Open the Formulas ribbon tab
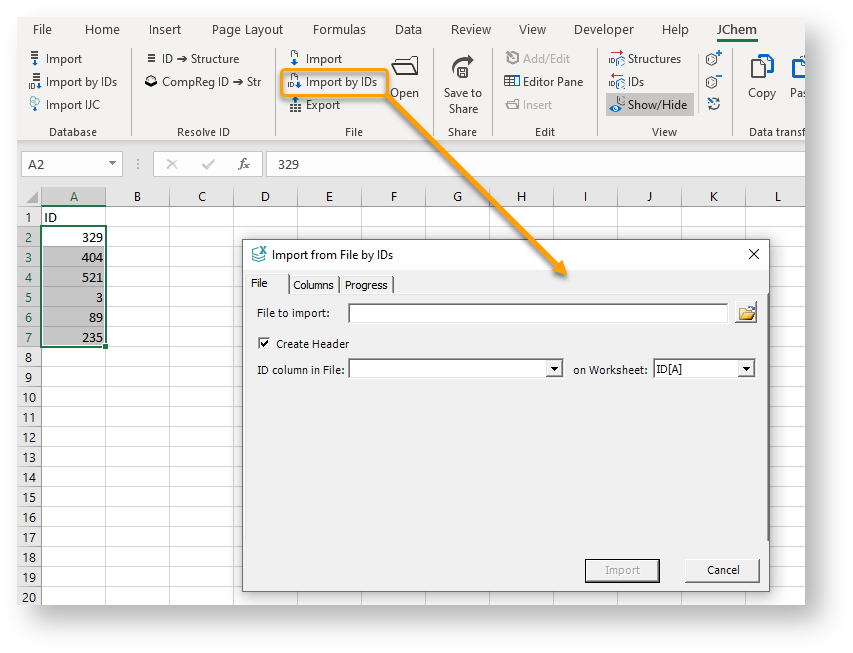 pyautogui.click(x=339, y=30)
